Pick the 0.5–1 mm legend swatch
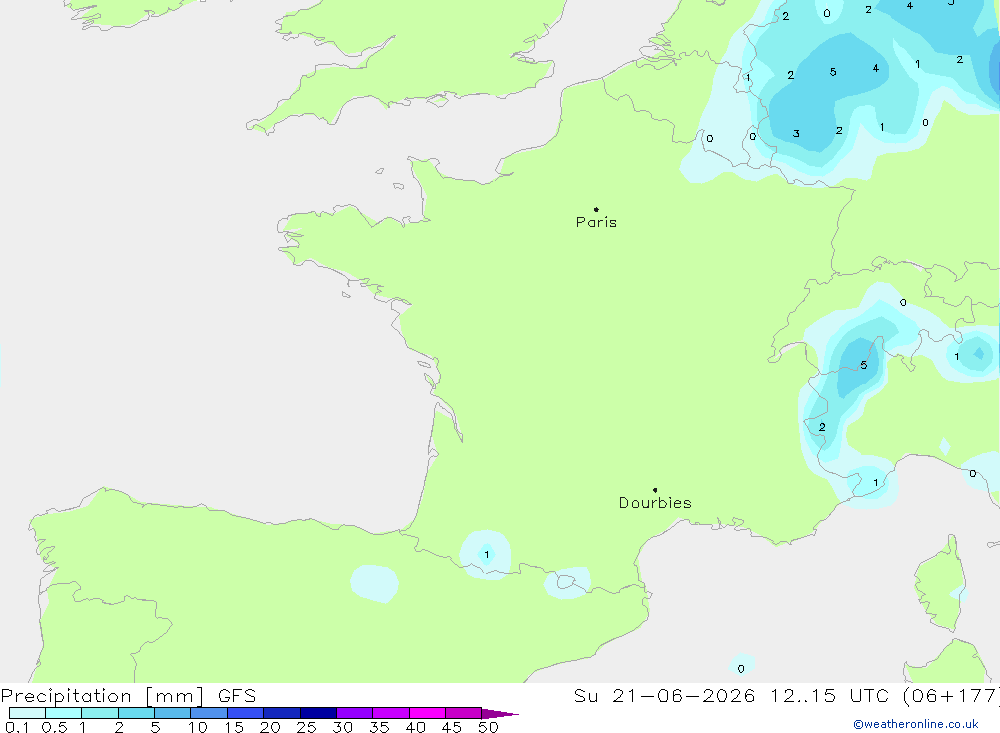This screenshot has width=1000, height=733. pyautogui.click(x=63, y=713)
